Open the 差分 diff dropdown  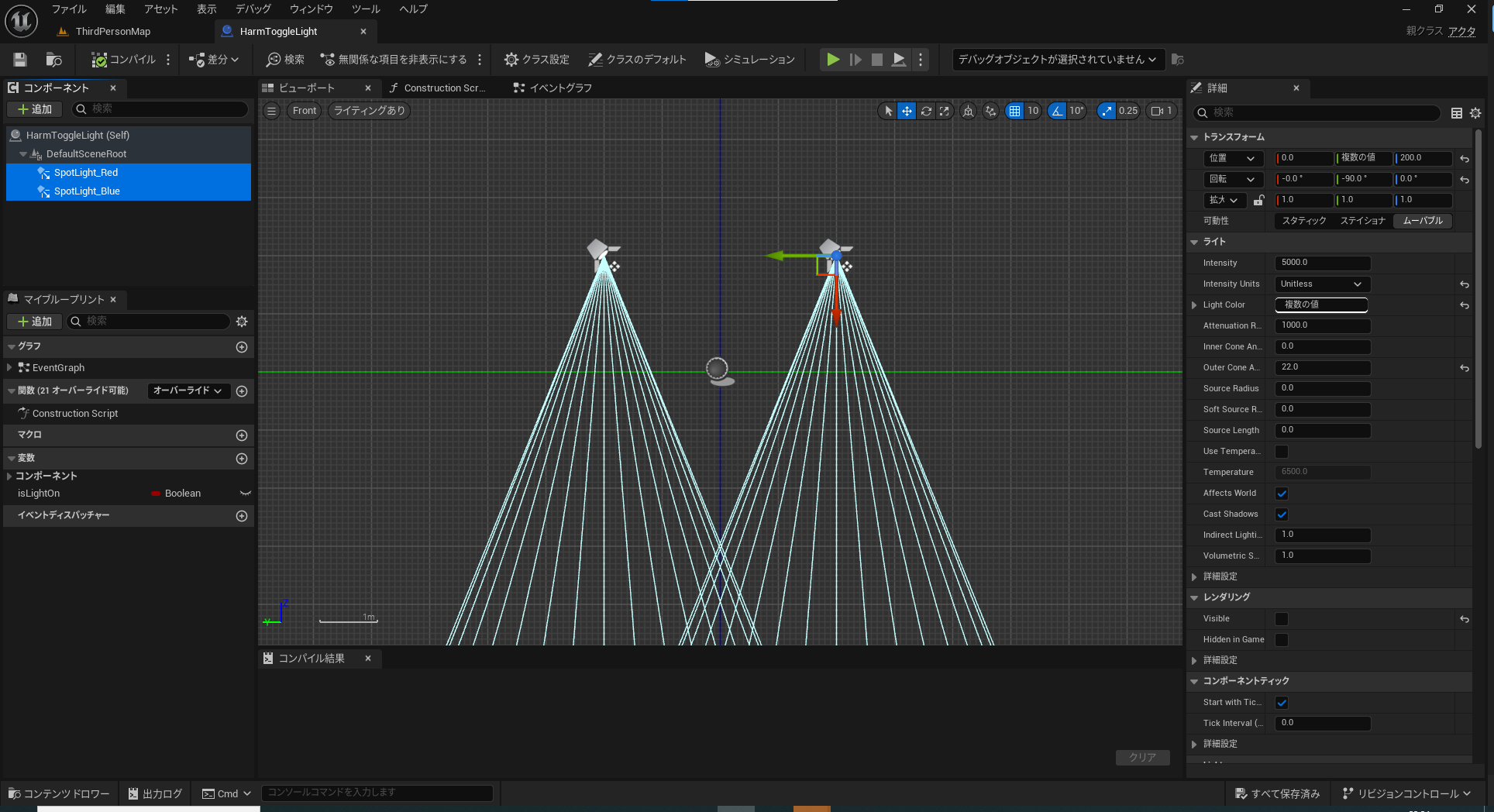(x=214, y=60)
